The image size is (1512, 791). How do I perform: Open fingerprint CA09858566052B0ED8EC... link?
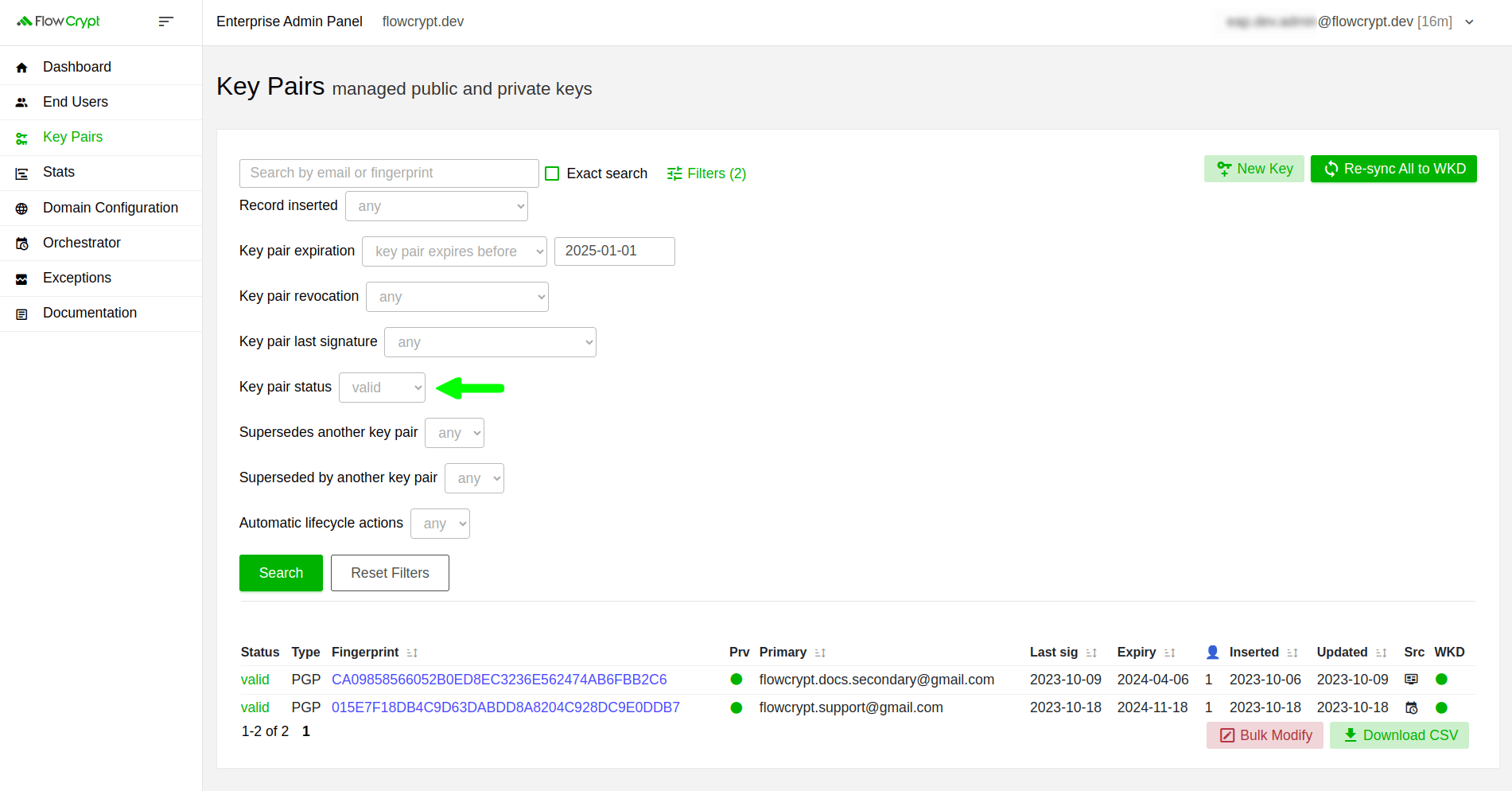point(499,680)
